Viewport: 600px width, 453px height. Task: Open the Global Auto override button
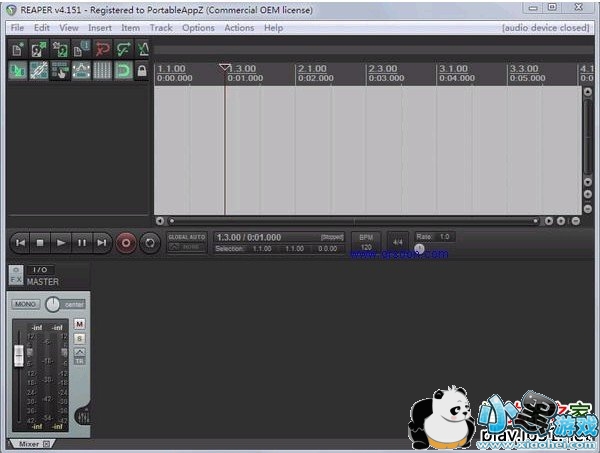(x=187, y=242)
